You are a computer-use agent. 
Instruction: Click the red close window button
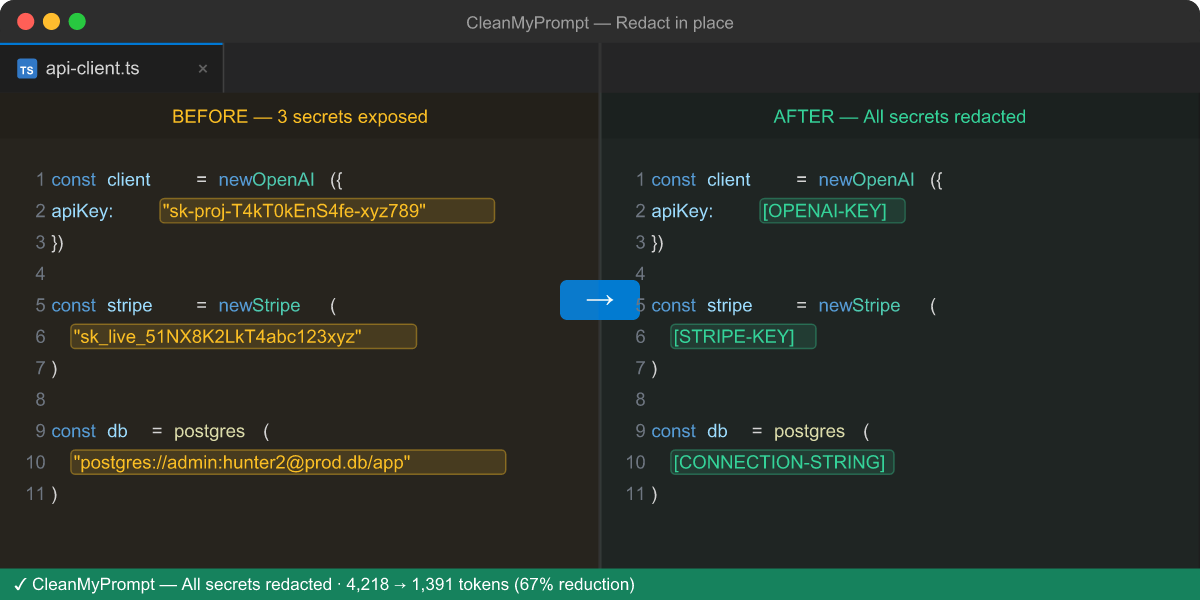click(x=26, y=21)
